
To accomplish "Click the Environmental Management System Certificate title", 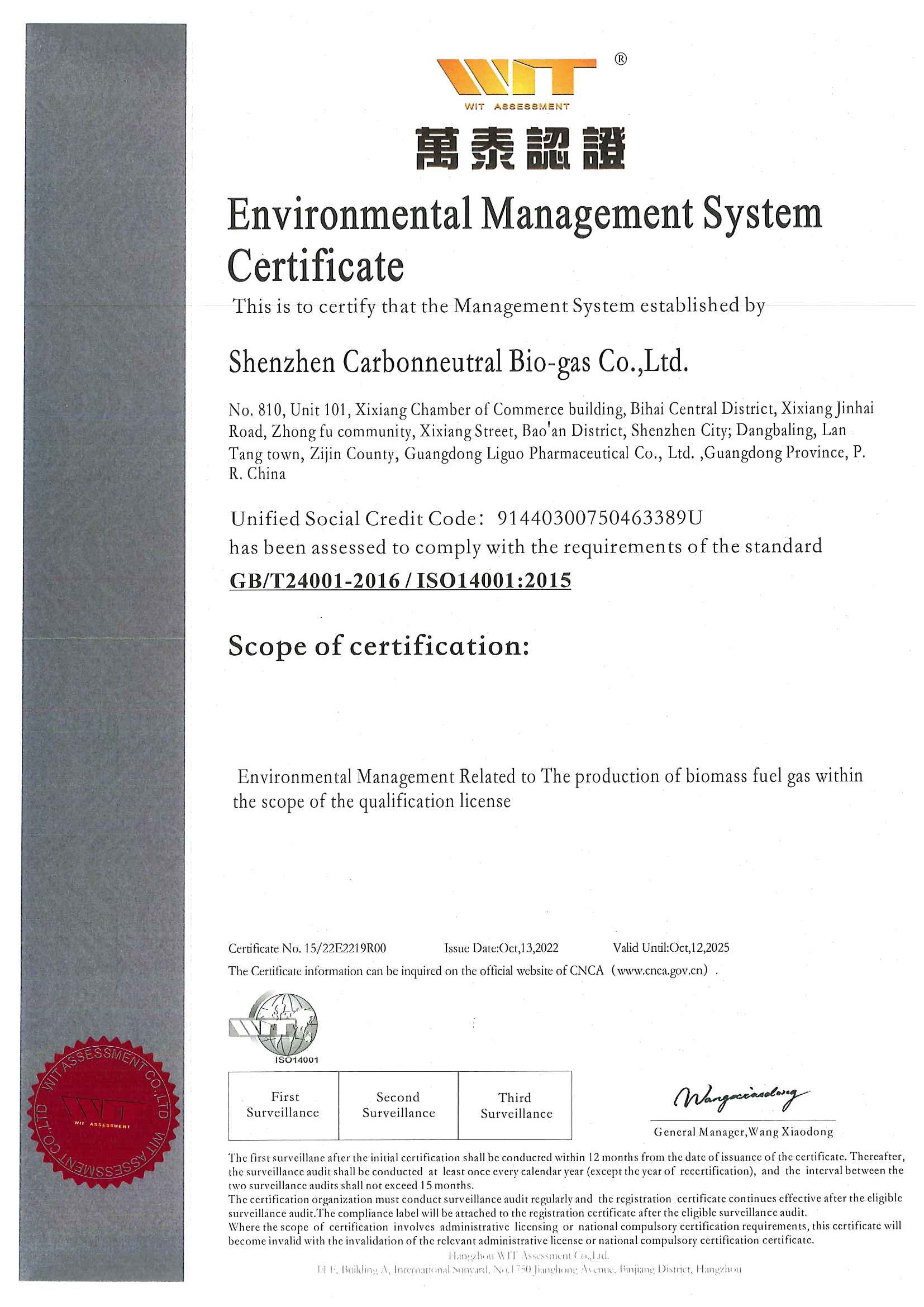I will coord(524,239).
